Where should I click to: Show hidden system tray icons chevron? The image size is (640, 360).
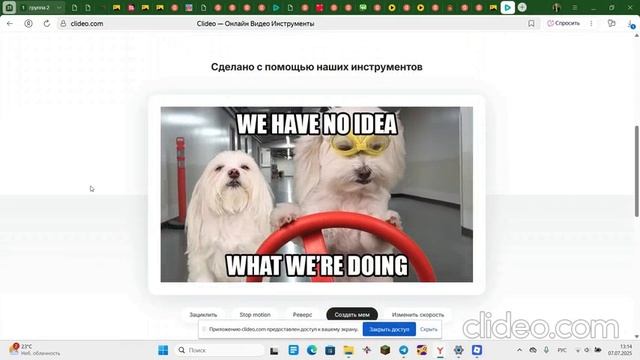519,350
